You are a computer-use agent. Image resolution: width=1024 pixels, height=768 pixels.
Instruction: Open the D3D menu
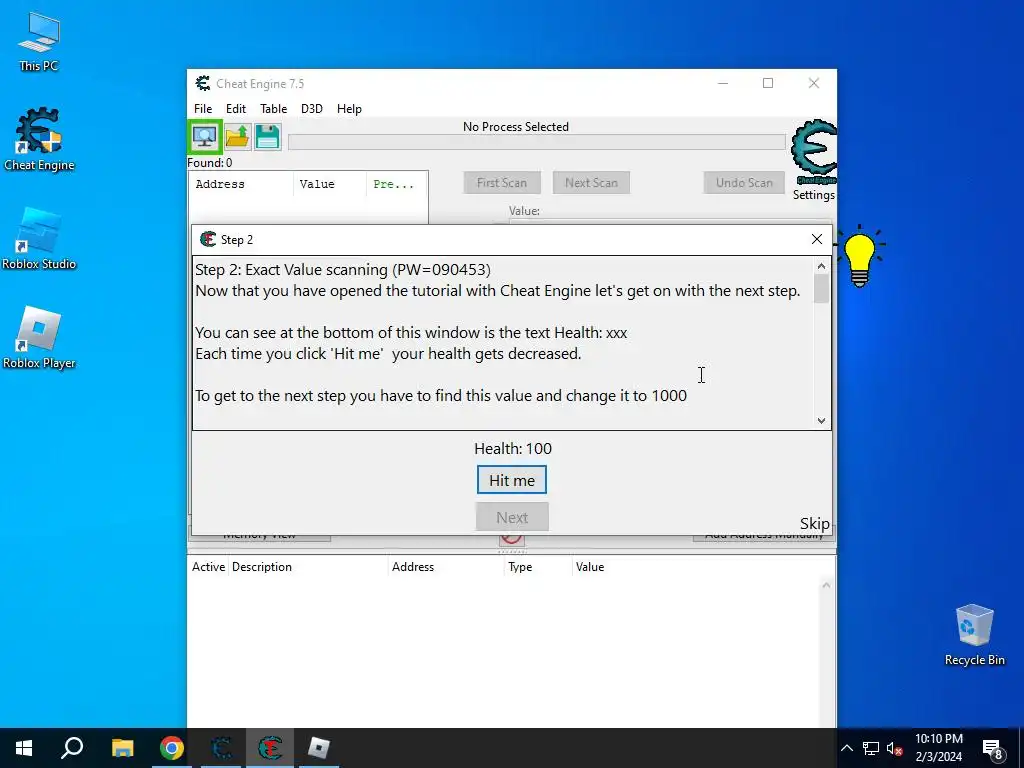tap(312, 108)
